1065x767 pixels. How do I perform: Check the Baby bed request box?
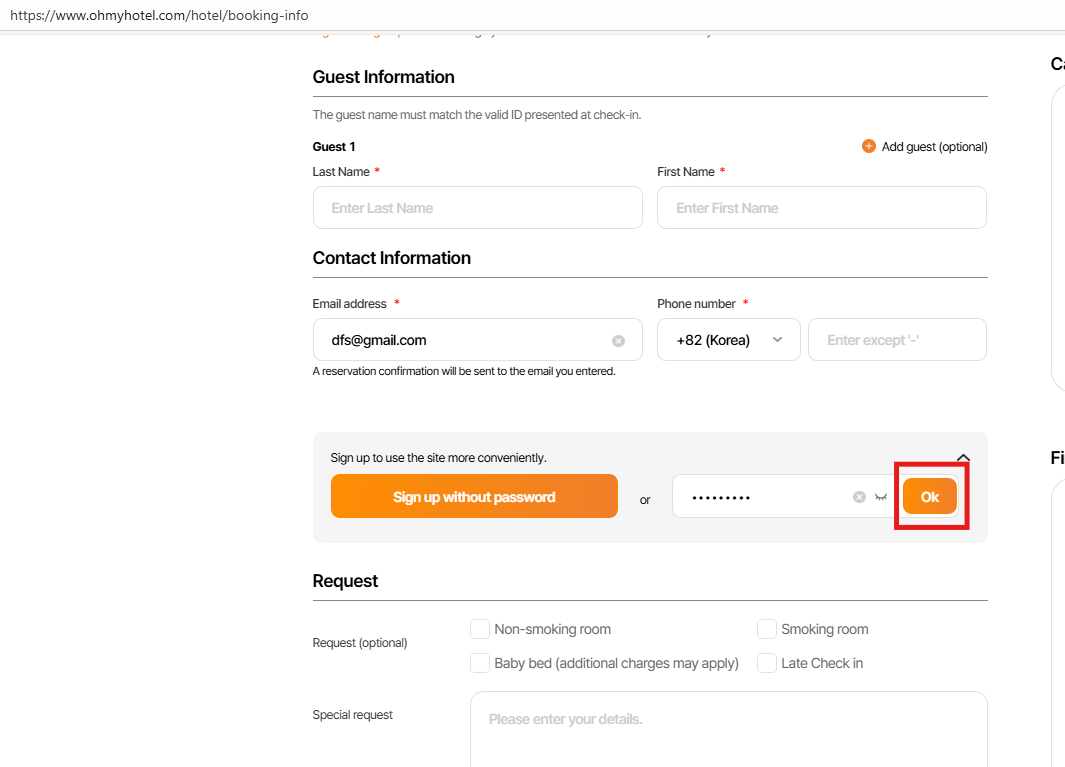pyautogui.click(x=480, y=663)
